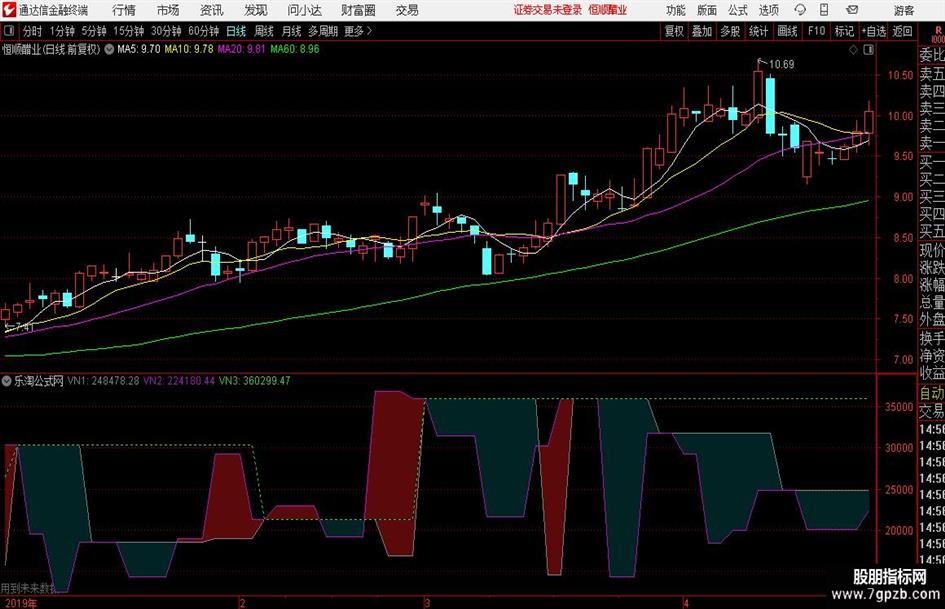This screenshot has height=609, width=945.
Task: Click the mobile phone icon in top bar
Action: pyautogui.click(x=824, y=10)
